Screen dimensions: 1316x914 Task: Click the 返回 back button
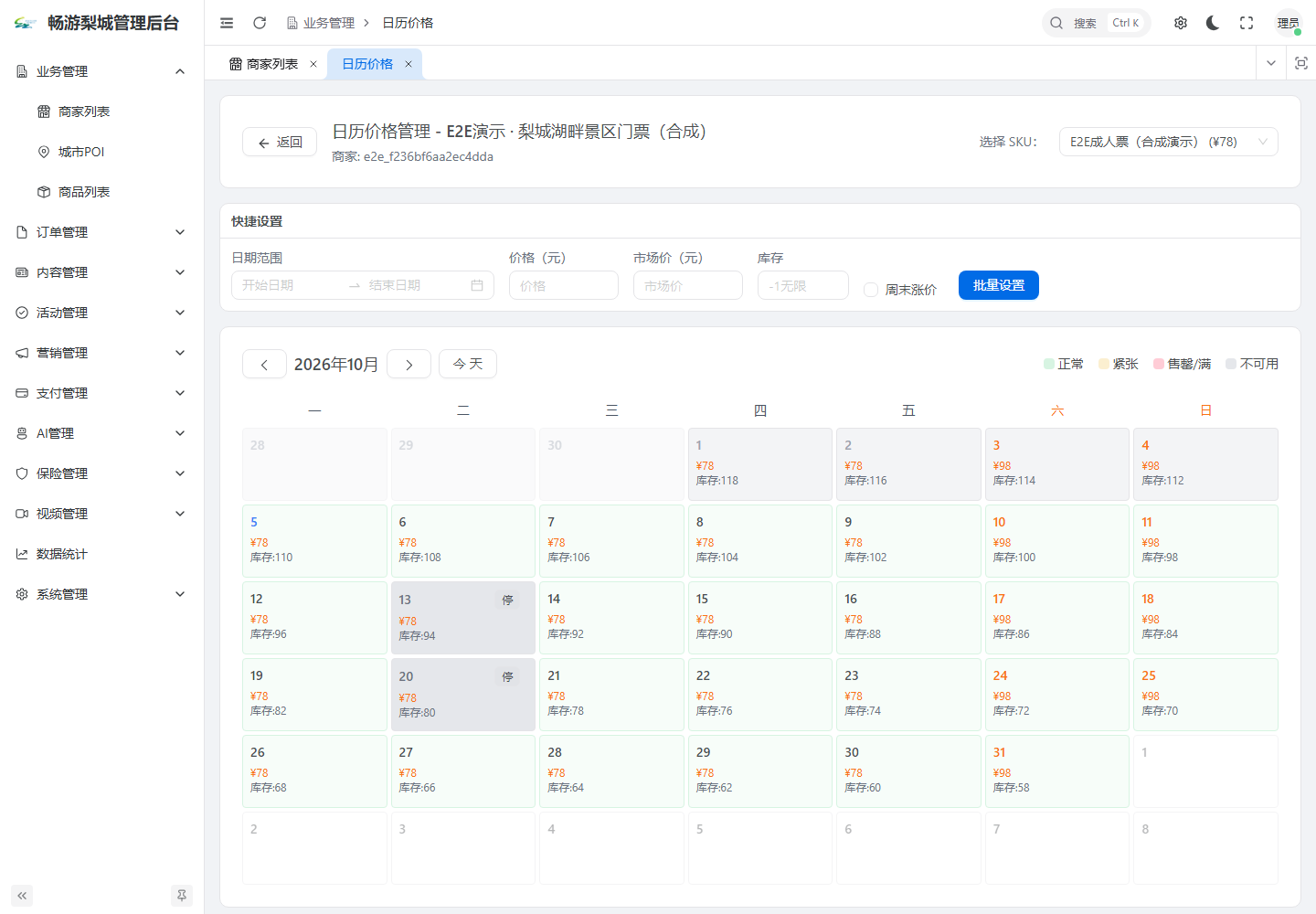280,142
